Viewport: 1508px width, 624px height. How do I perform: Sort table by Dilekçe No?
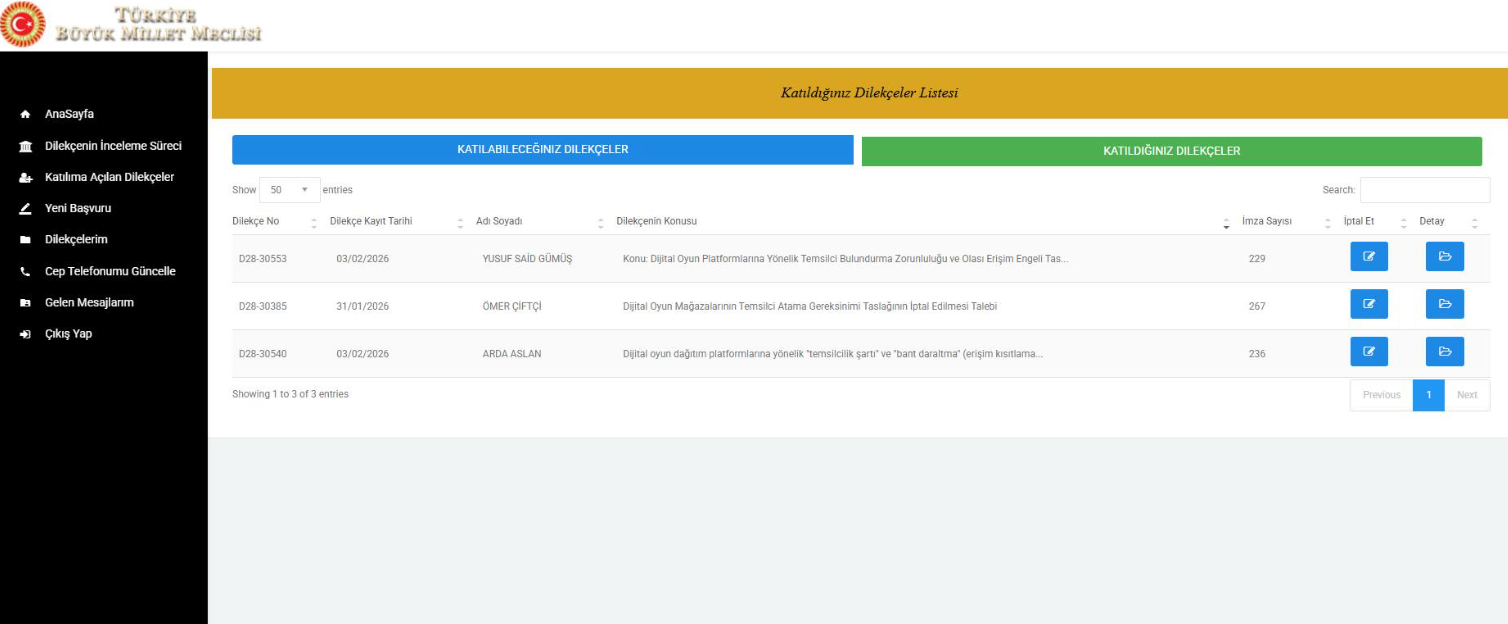274,221
